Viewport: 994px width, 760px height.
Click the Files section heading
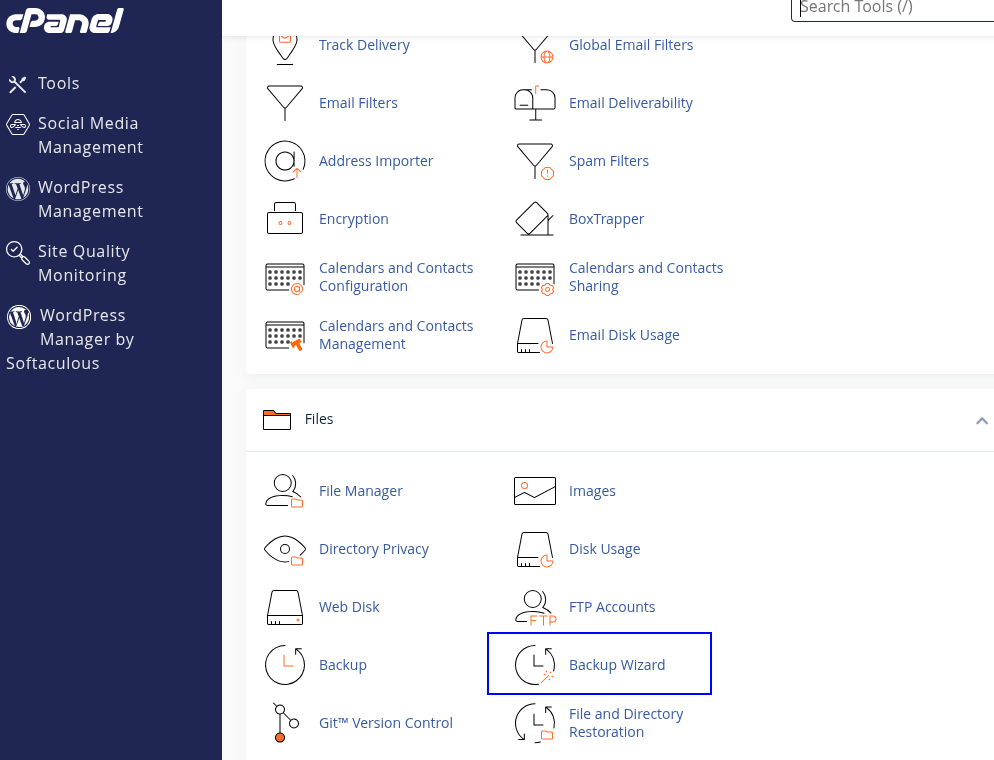click(318, 419)
